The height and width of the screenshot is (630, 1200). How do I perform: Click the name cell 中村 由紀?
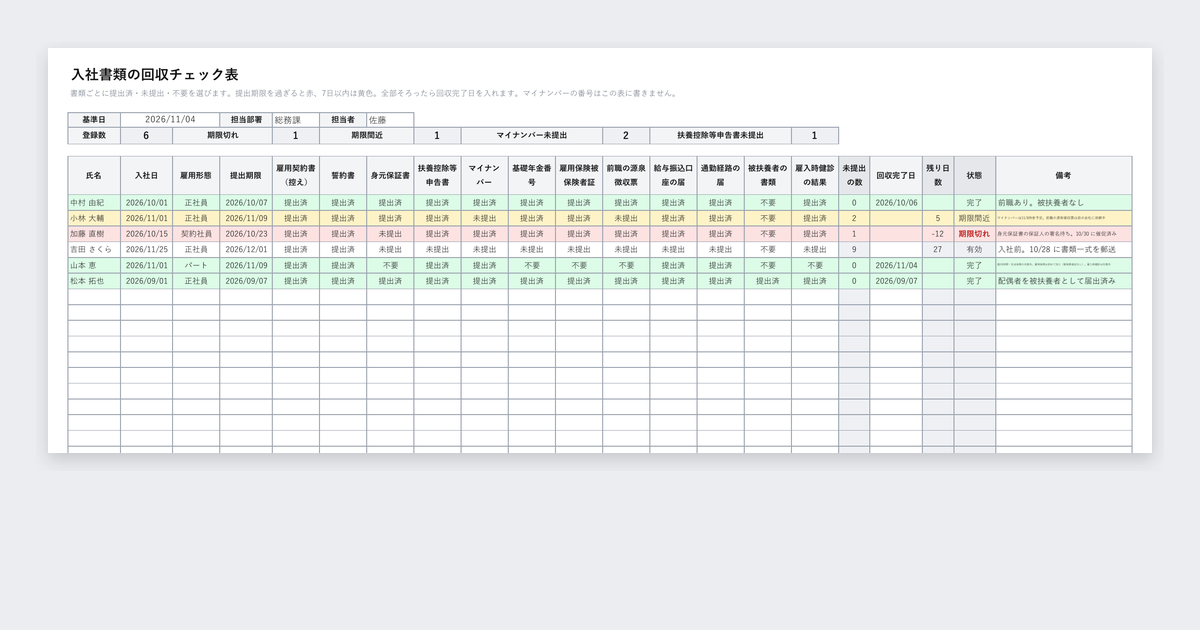(x=94, y=202)
